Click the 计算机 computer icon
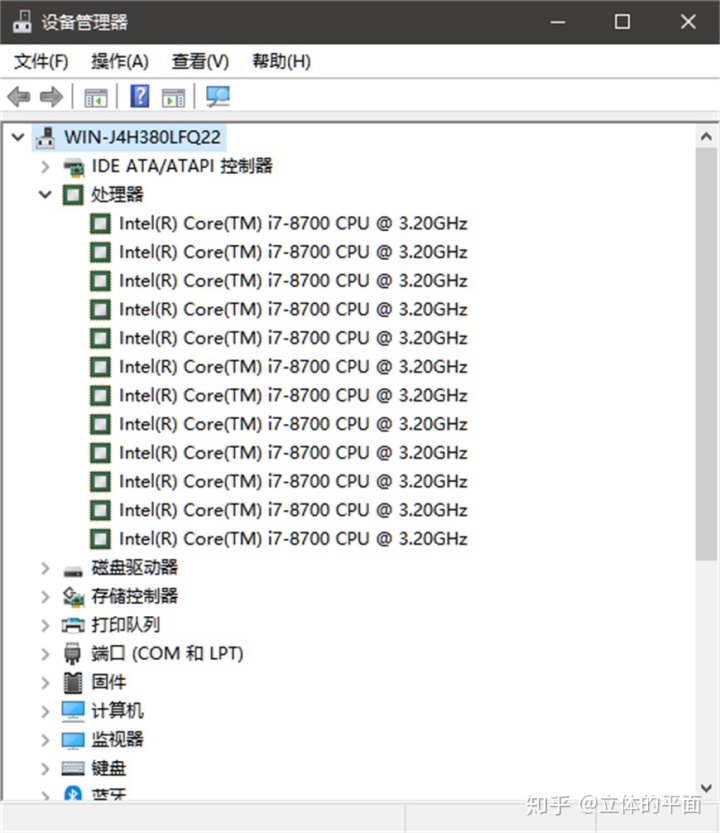This screenshot has width=720, height=833. (x=73, y=711)
